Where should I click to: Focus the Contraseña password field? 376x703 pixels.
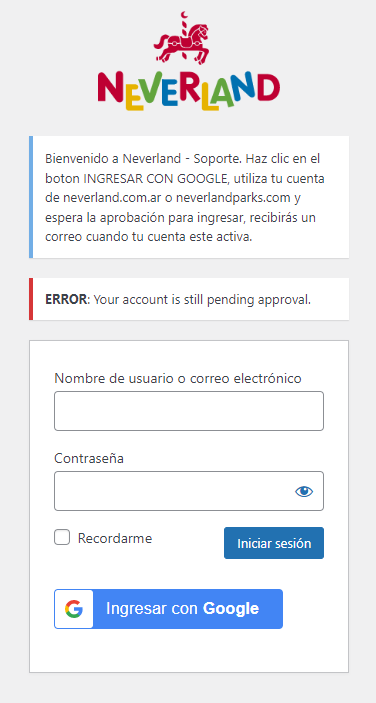pos(189,491)
